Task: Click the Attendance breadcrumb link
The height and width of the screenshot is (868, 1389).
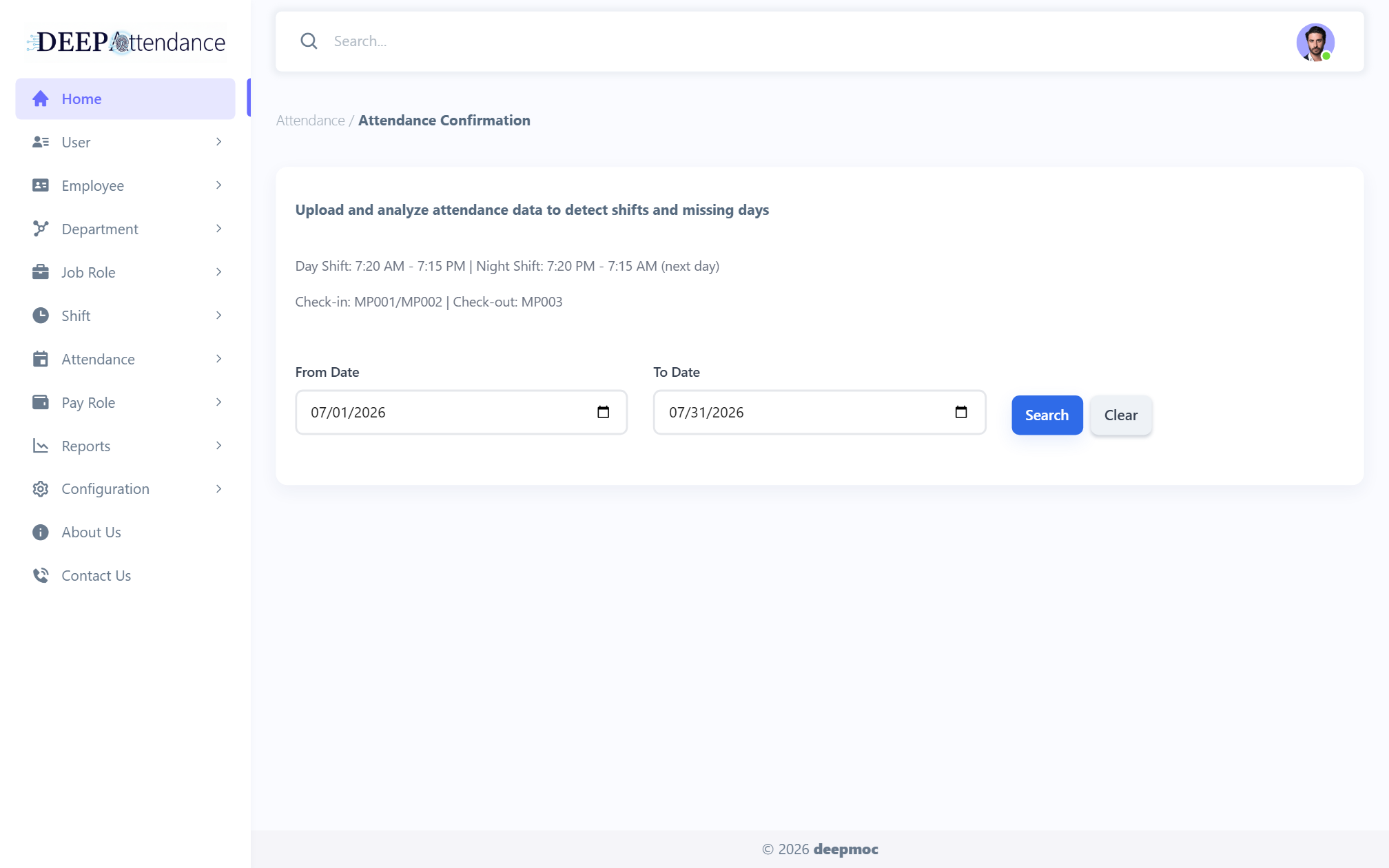Action: click(x=310, y=121)
